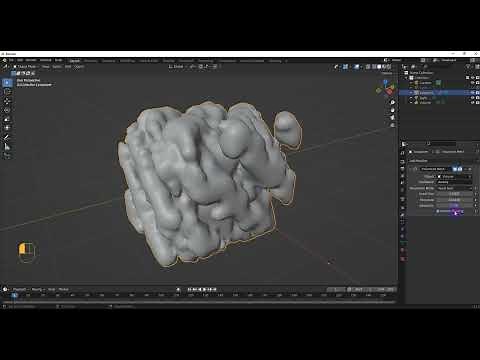This screenshot has width=480, height=360.
Task: Select the Select Box tool
Action: click(x=7, y=83)
